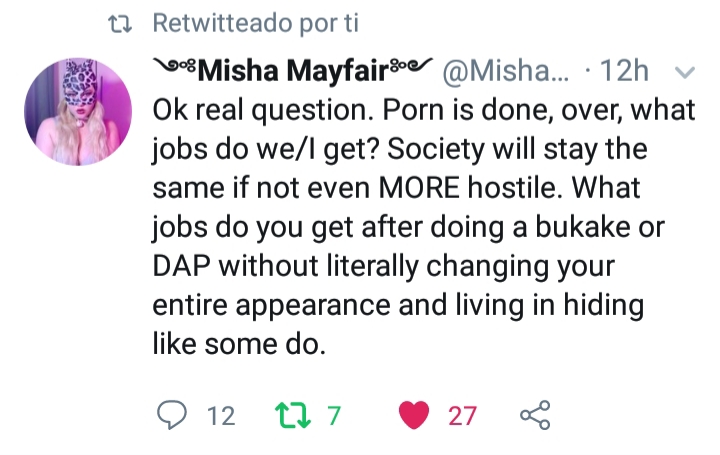This screenshot has width=720, height=455.
Task: Click the reply speech bubble icon
Action: (x=174, y=415)
